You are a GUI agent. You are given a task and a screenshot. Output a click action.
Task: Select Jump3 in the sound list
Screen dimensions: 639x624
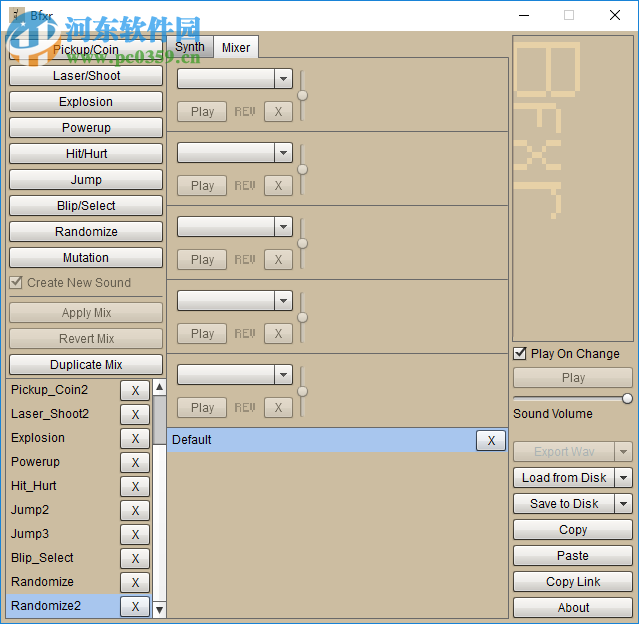pyautogui.click(x=30, y=534)
